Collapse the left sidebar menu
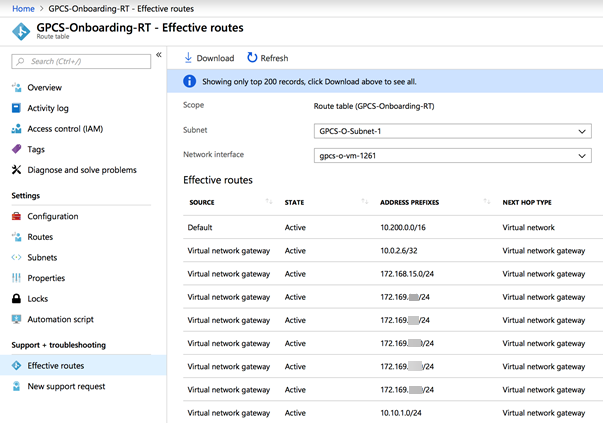 click(159, 55)
